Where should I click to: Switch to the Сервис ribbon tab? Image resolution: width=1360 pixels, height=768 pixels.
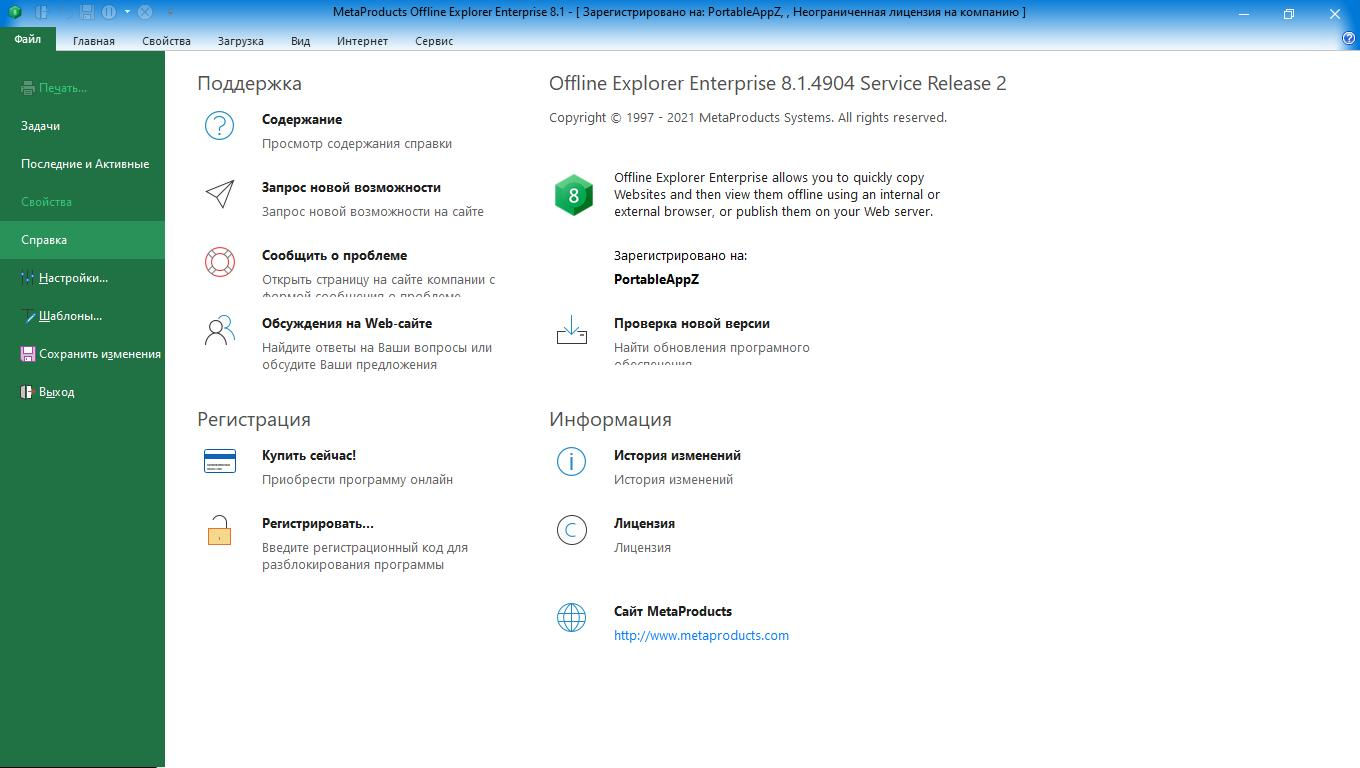434,41
